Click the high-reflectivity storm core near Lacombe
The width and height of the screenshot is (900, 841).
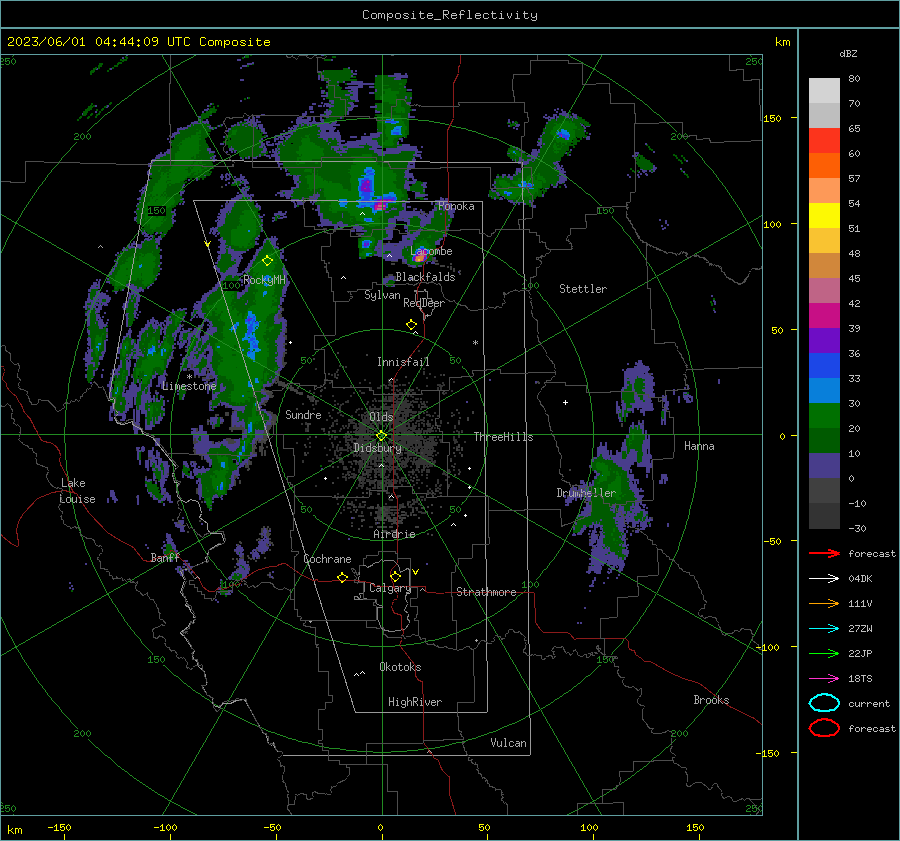coord(419,258)
